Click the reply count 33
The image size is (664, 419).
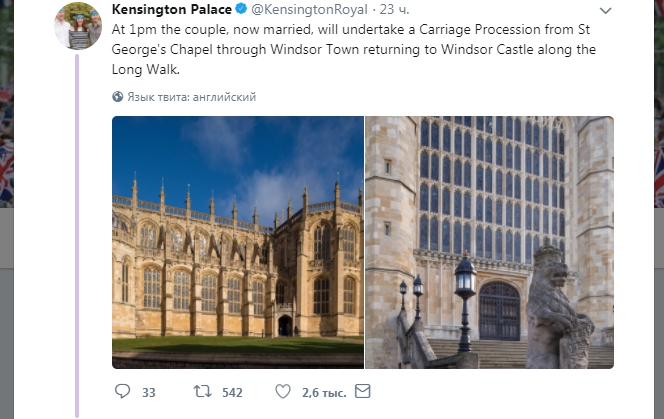click(148, 393)
